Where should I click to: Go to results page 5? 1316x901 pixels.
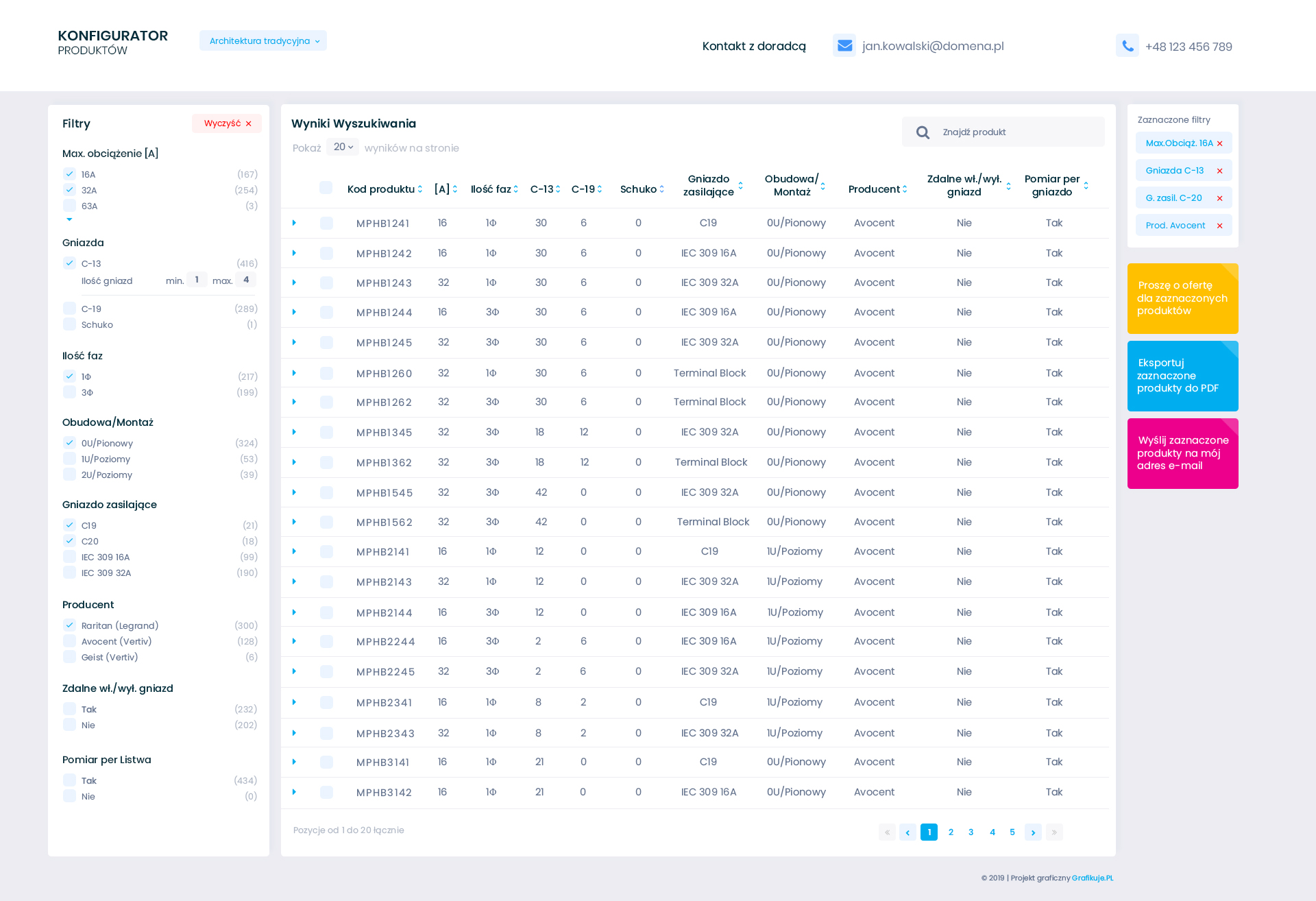[x=1012, y=832]
